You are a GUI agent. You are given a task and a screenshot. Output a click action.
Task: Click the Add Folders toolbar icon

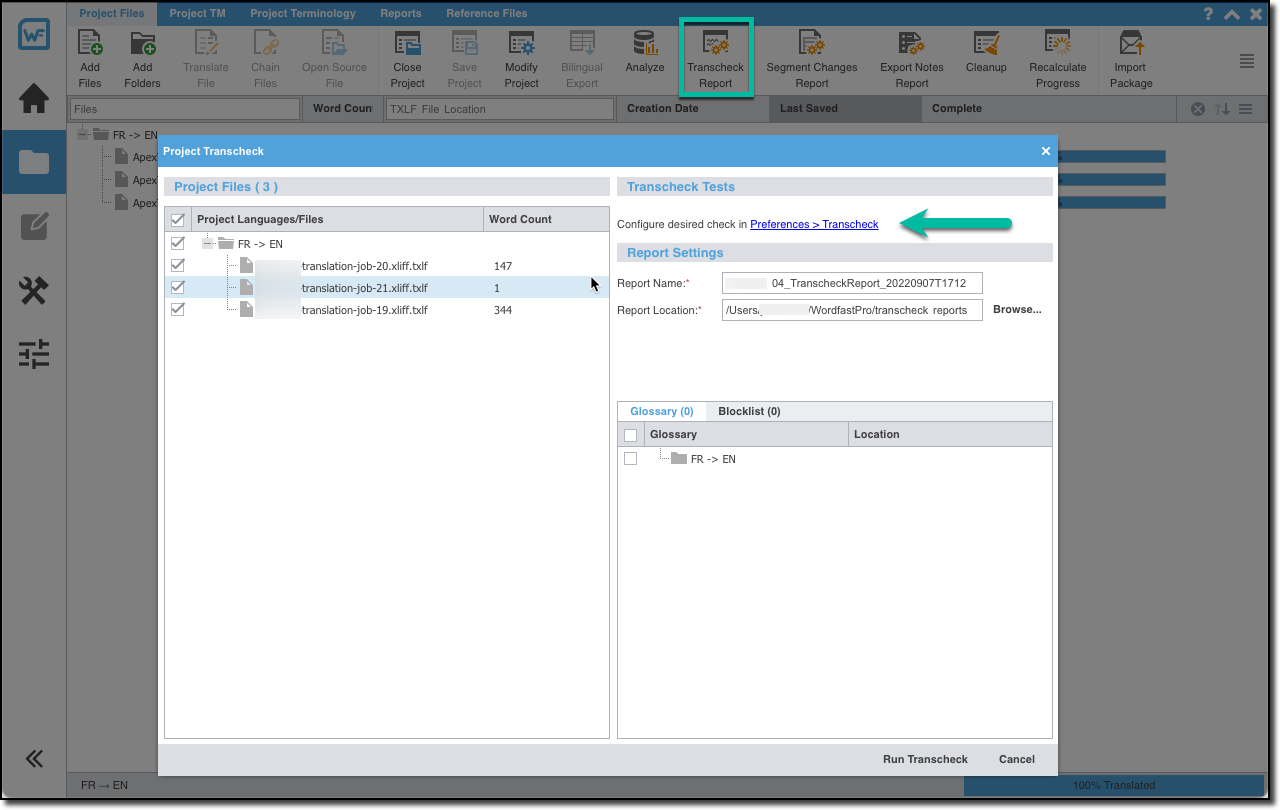tap(142, 44)
